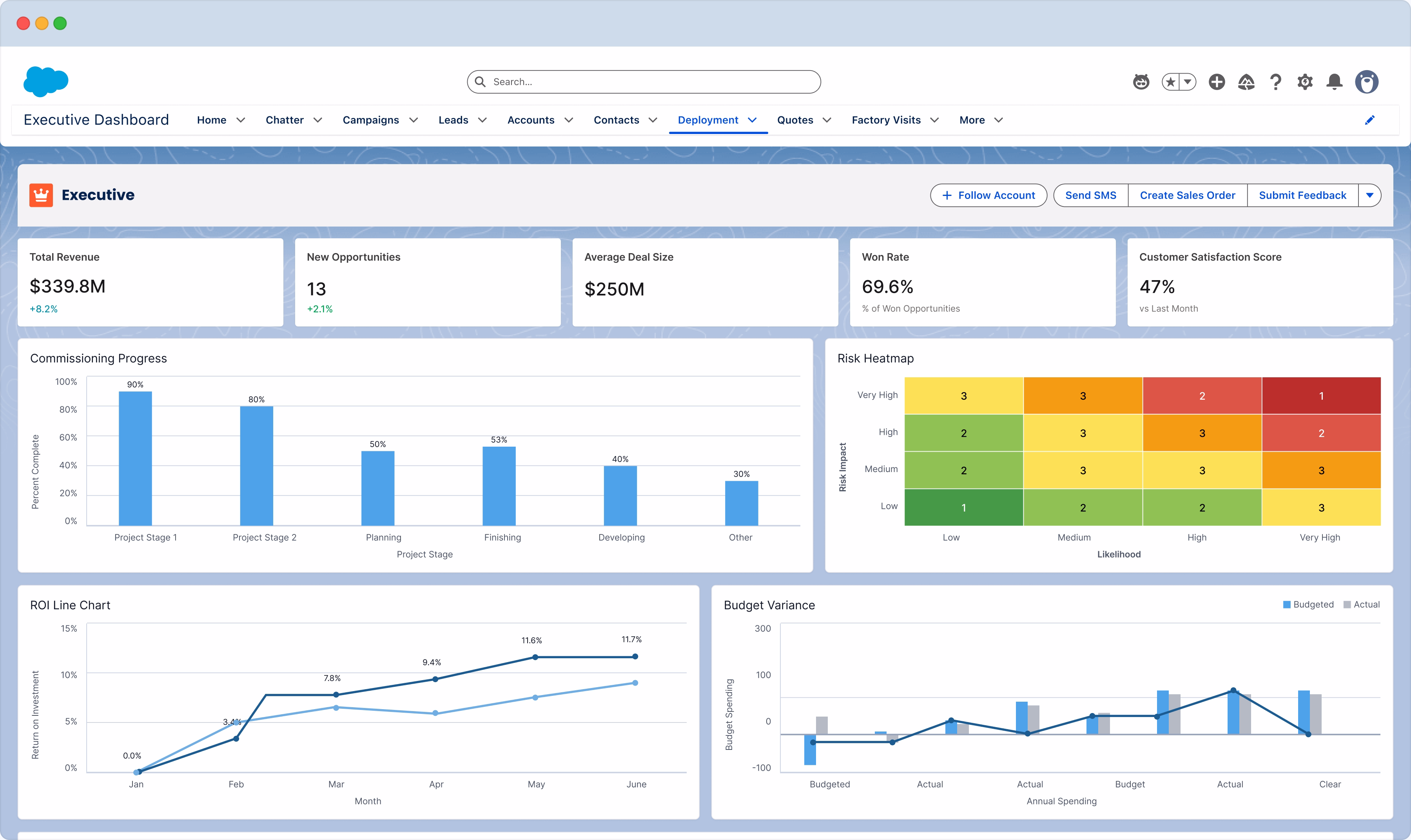Expand the Factory Visits chevron

point(935,120)
